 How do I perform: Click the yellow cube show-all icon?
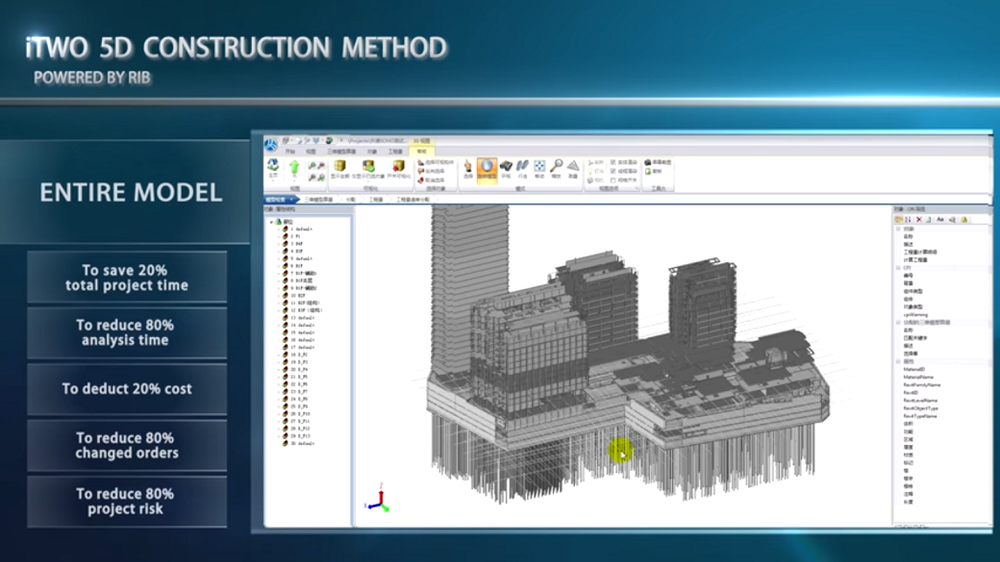[340, 166]
